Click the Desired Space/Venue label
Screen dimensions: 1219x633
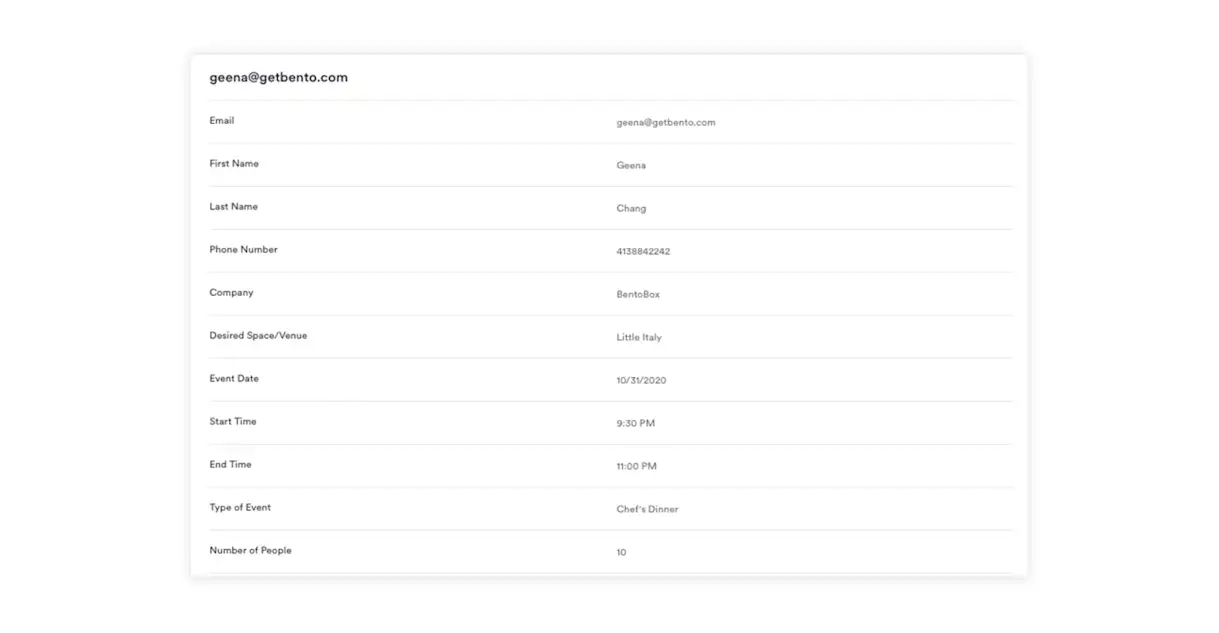(258, 335)
